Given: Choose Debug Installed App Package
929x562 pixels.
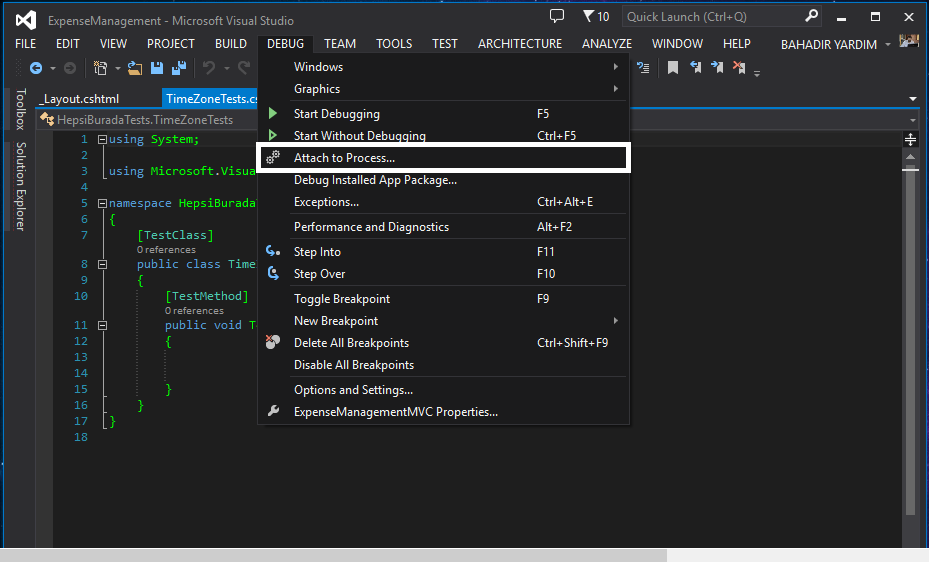Looking at the screenshot, I should click(443, 180).
